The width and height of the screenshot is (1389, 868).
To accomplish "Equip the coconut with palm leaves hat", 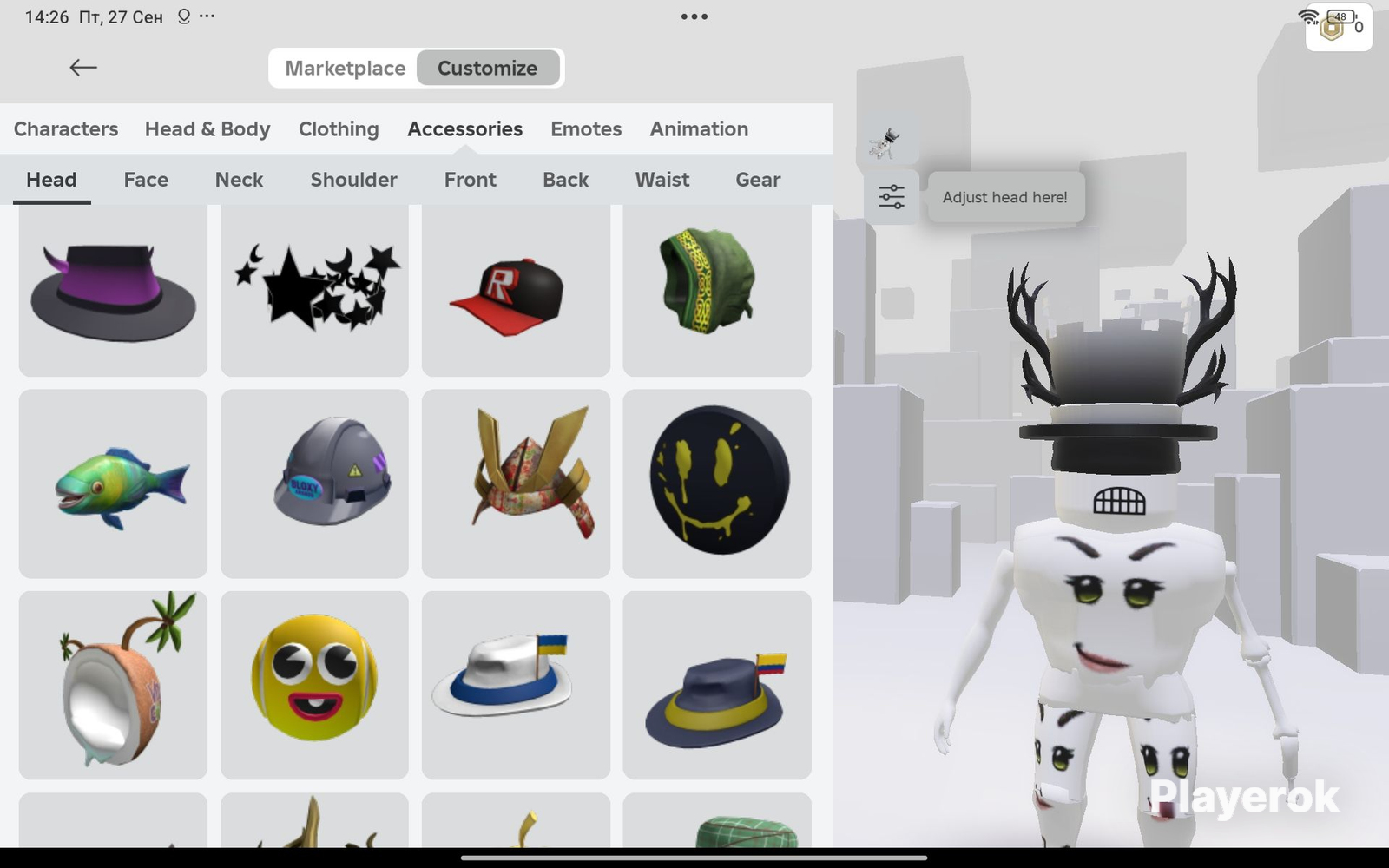I will pyautogui.click(x=113, y=685).
